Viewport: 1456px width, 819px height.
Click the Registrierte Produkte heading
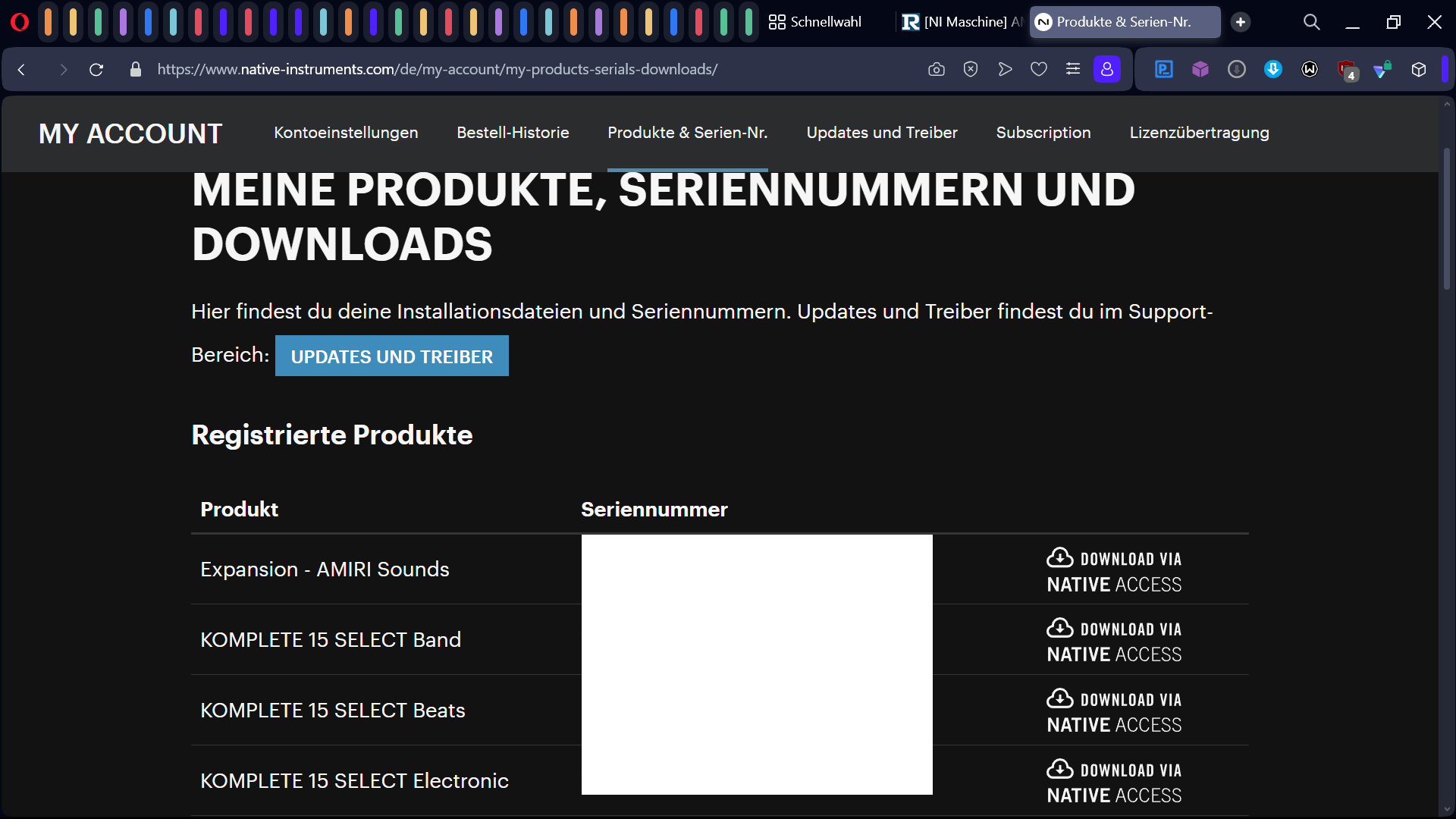pos(332,435)
